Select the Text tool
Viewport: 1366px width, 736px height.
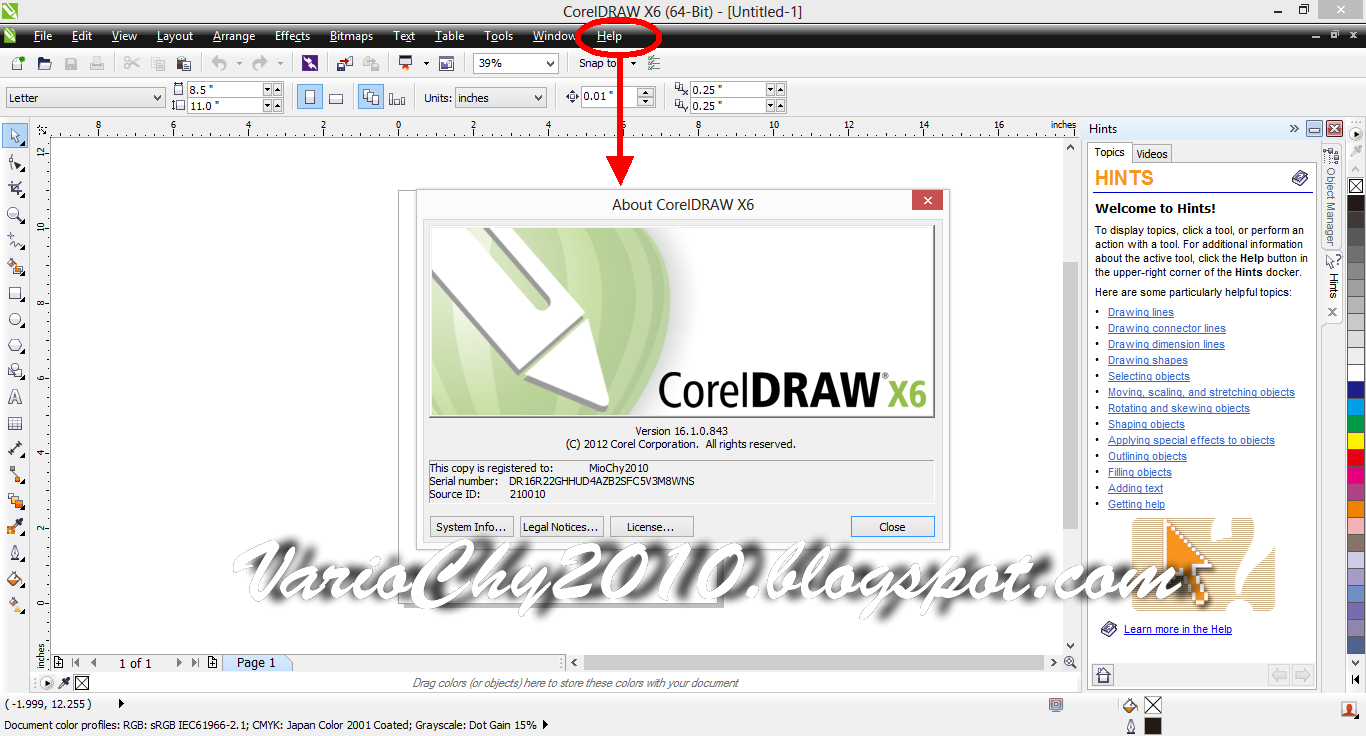point(15,397)
